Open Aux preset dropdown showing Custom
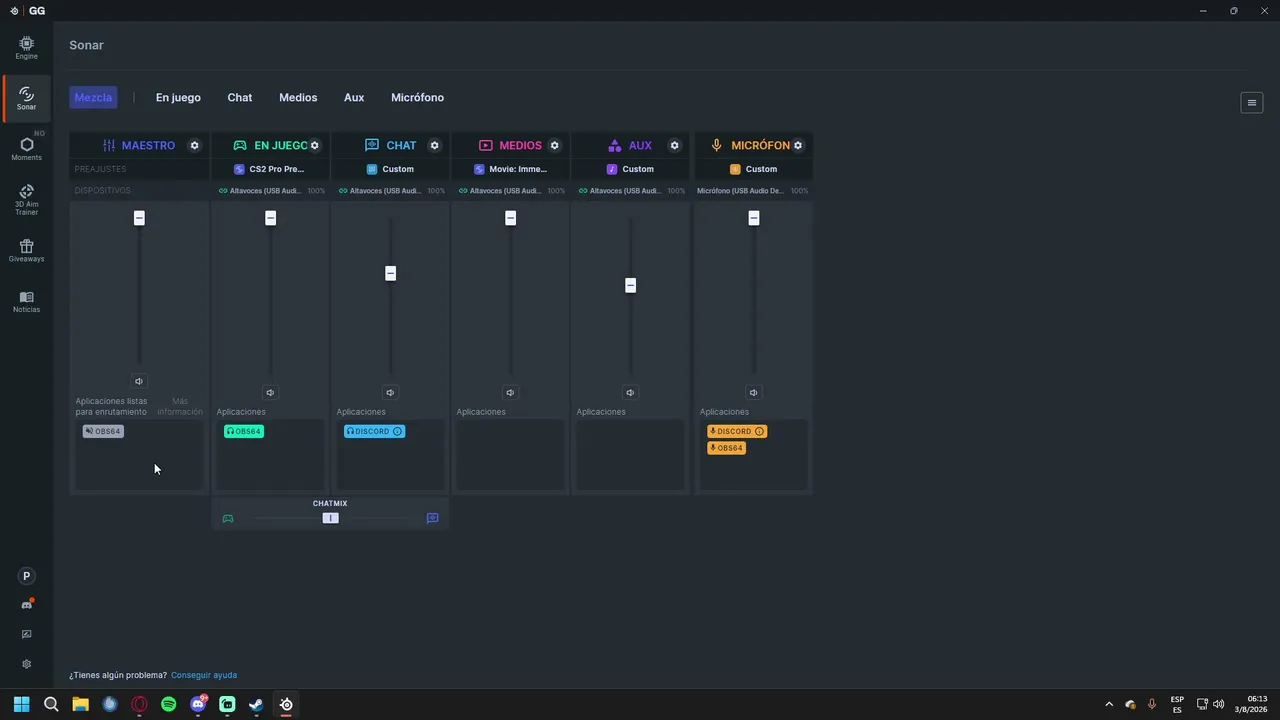 coord(630,169)
